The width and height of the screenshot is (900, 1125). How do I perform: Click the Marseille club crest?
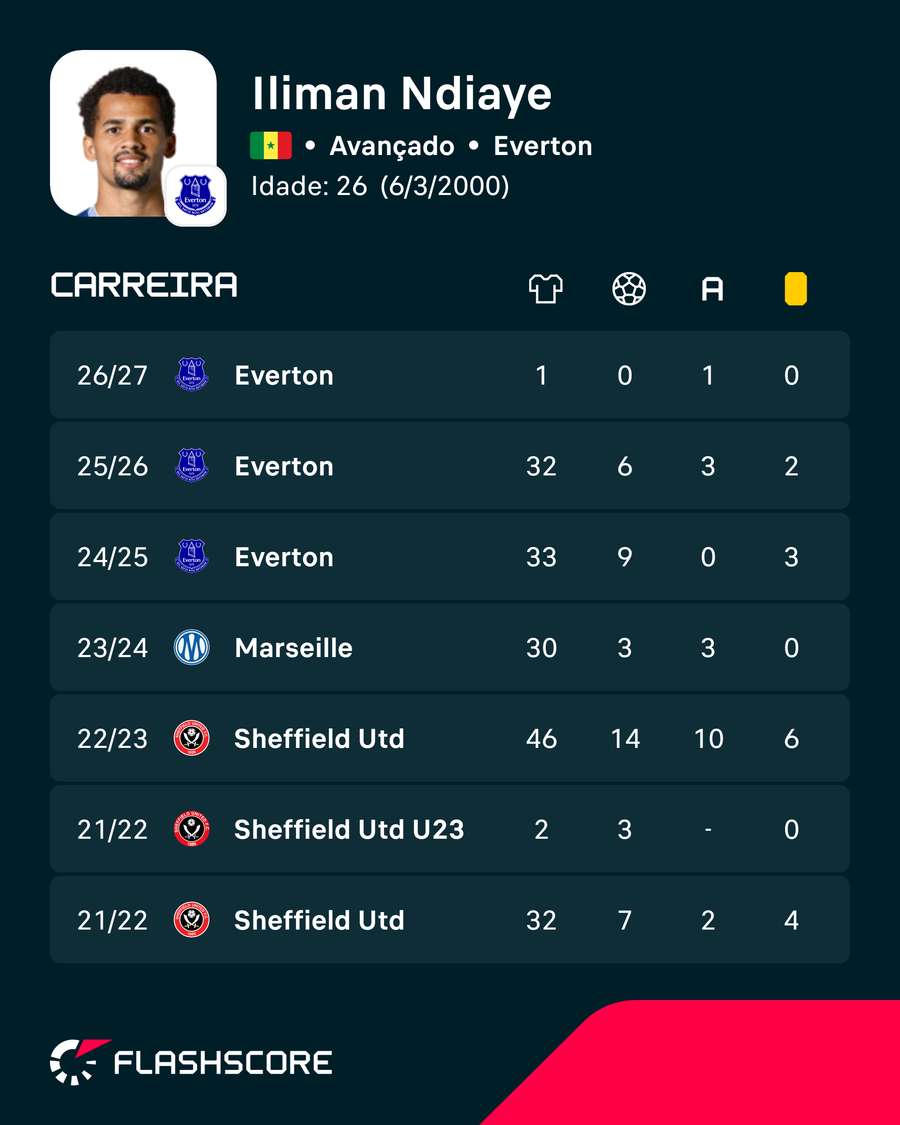(x=192, y=647)
